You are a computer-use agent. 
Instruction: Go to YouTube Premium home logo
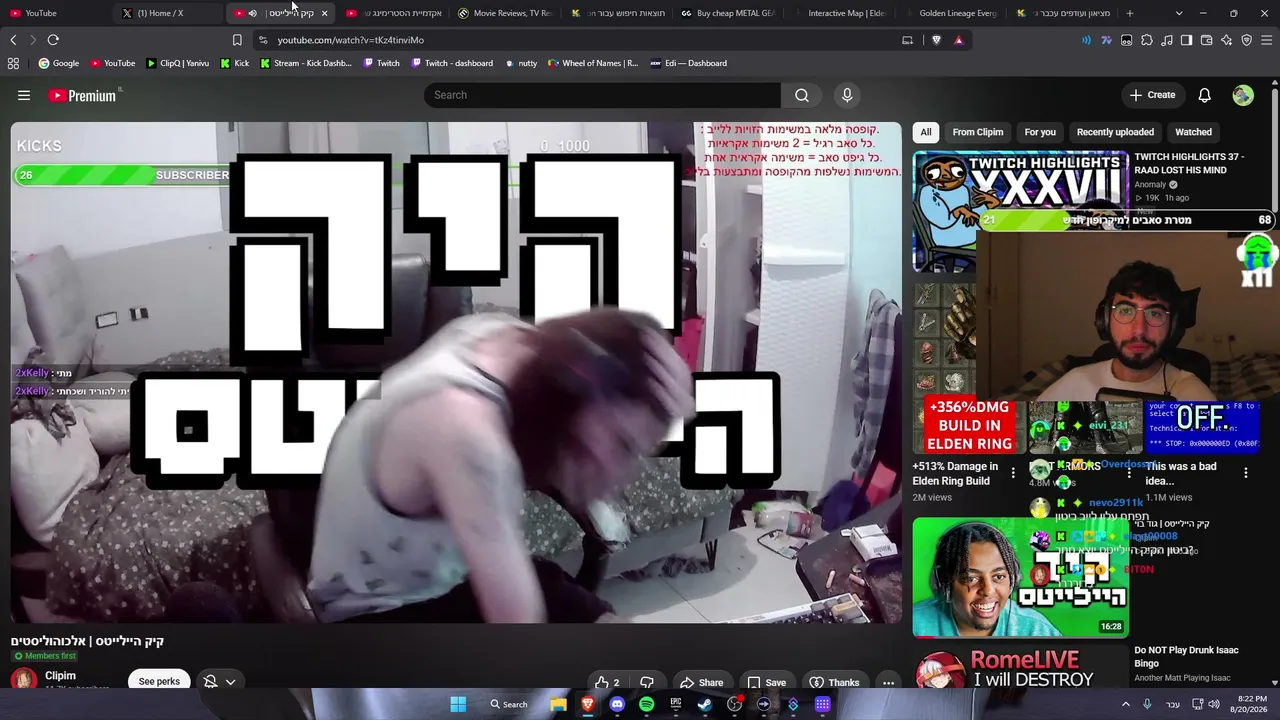pos(84,95)
